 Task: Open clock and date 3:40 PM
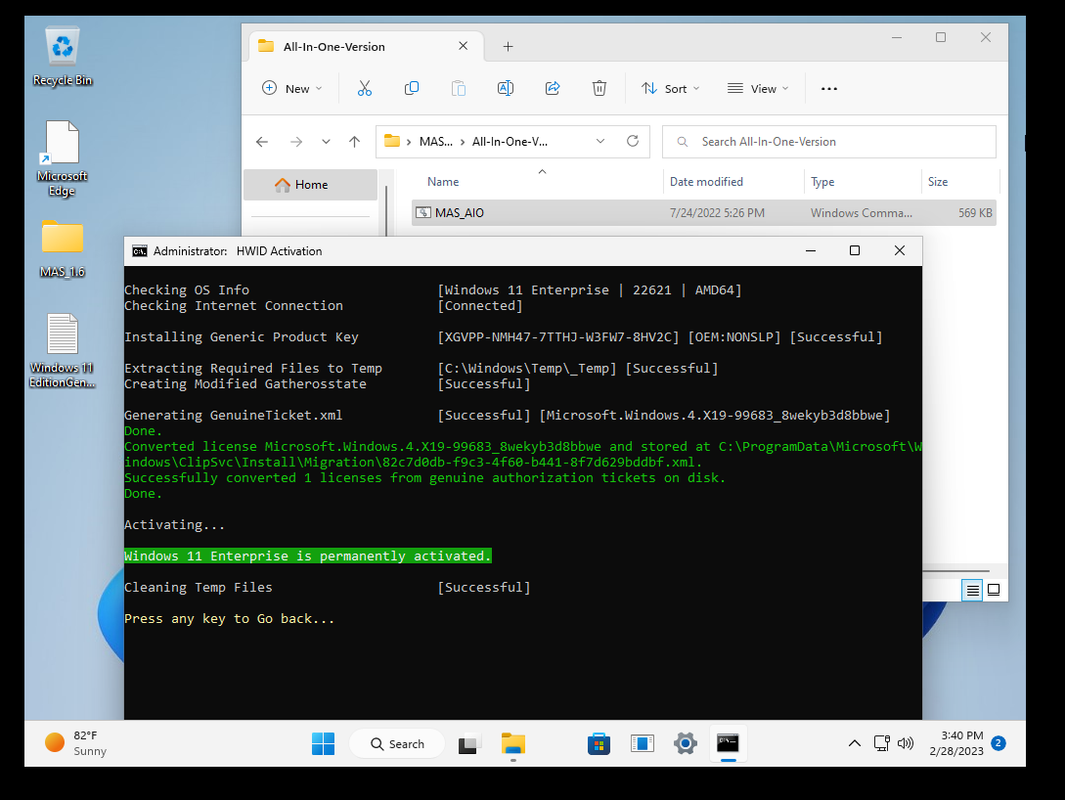click(956, 744)
